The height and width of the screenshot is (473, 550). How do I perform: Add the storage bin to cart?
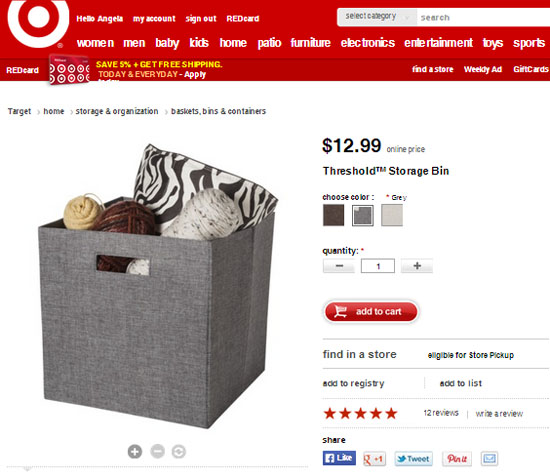(x=371, y=311)
